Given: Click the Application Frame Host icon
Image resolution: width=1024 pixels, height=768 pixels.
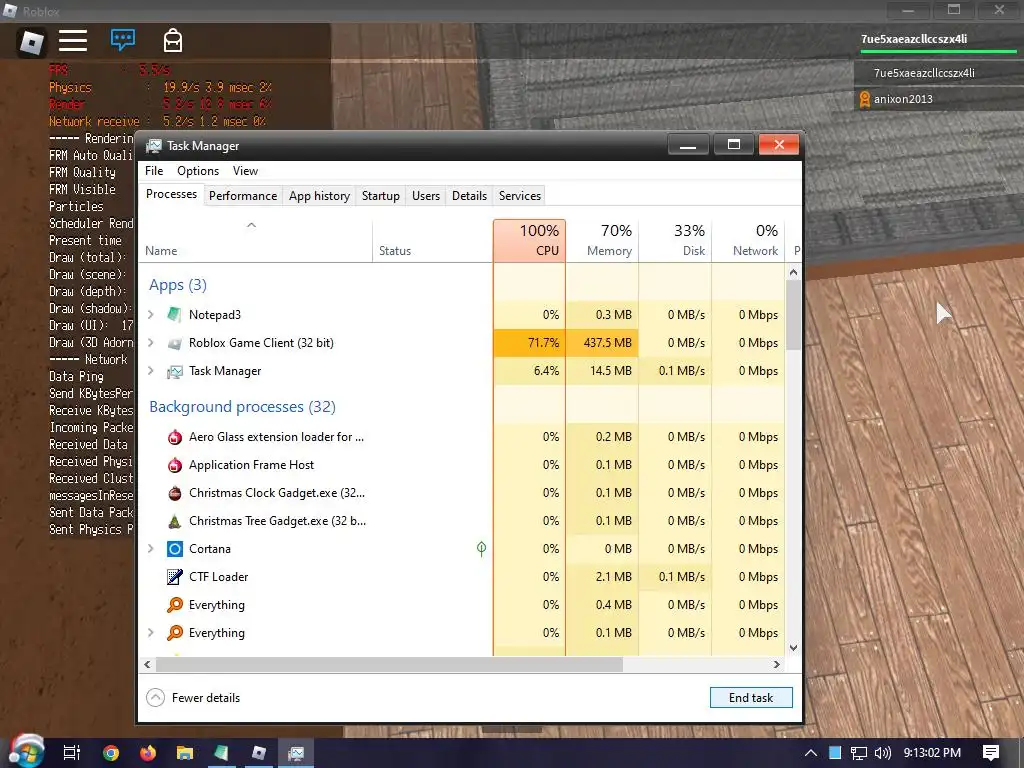Looking at the screenshot, I should point(174,465).
